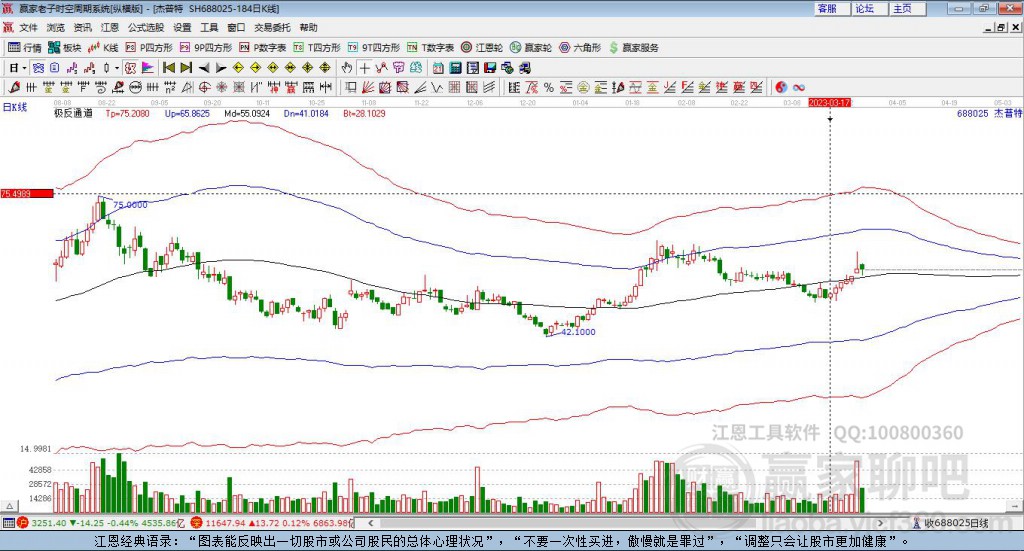Click the triangle angle tool icon
The height and width of the screenshot is (551, 1024).
point(187,87)
